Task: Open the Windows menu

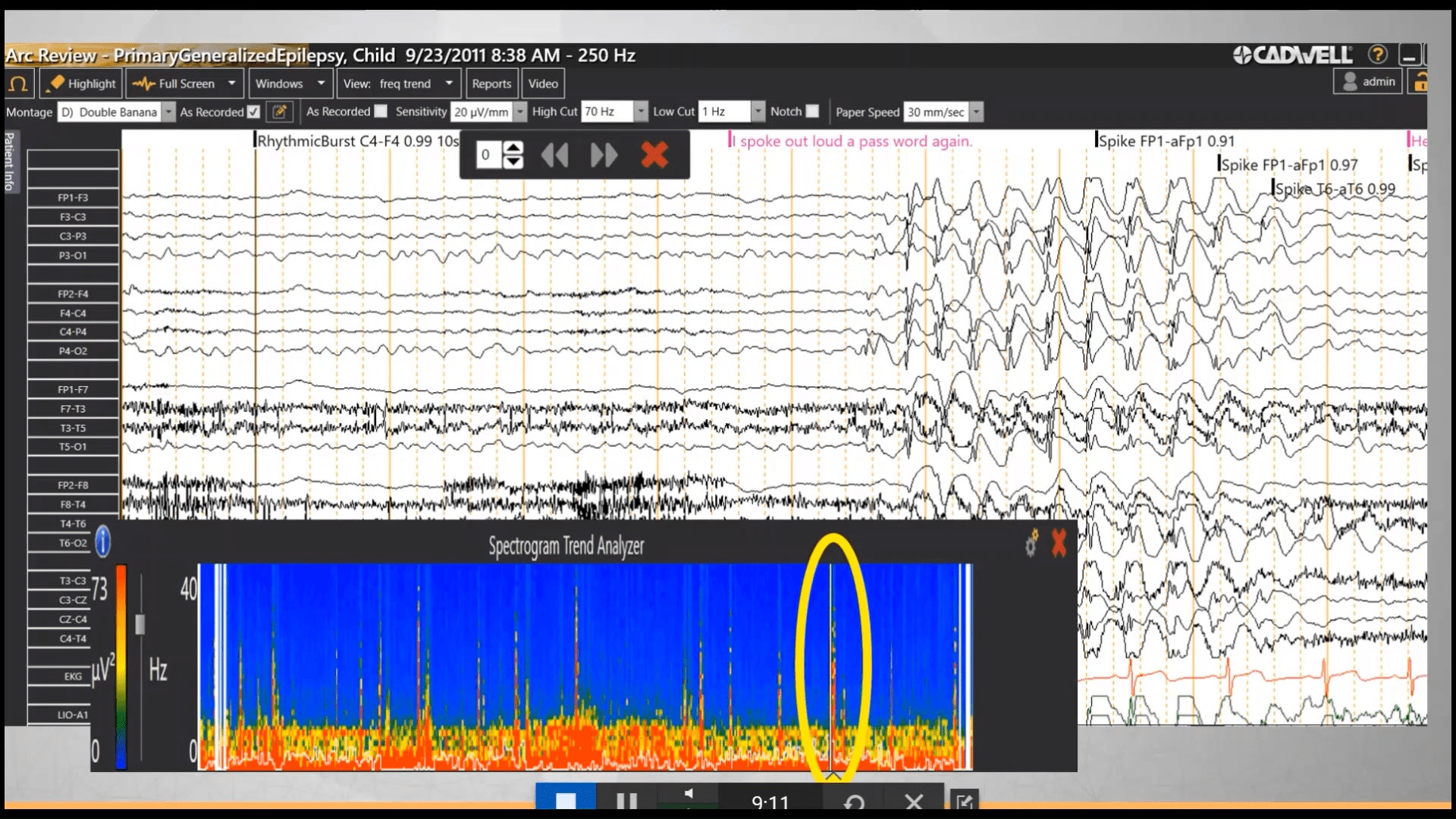Action: (x=288, y=83)
